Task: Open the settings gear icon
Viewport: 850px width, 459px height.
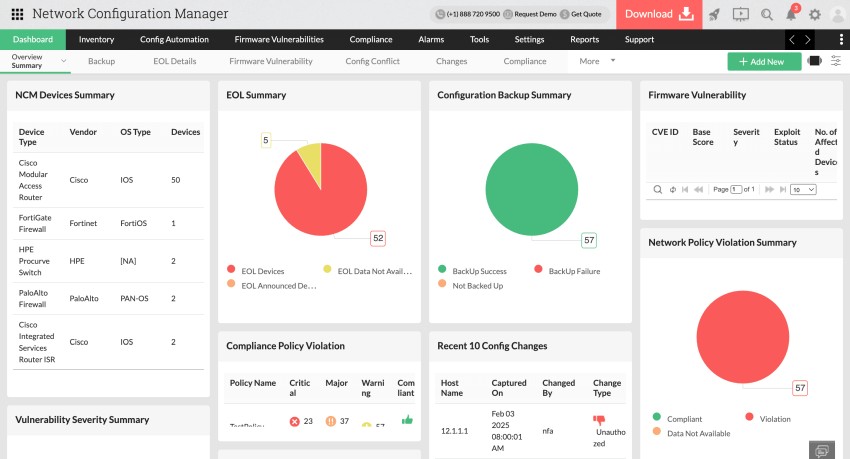Action: click(x=815, y=15)
